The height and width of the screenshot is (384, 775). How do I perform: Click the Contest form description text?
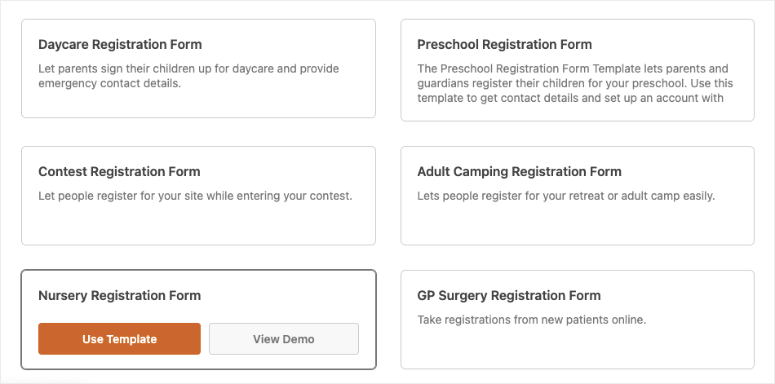195,196
